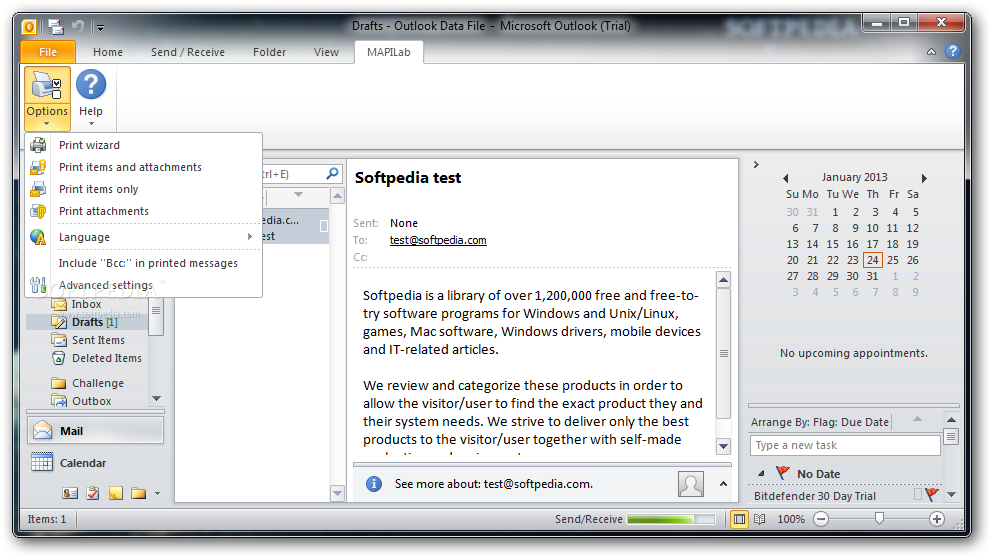Choose Print attachments
The image size is (992, 558).
click(104, 211)
